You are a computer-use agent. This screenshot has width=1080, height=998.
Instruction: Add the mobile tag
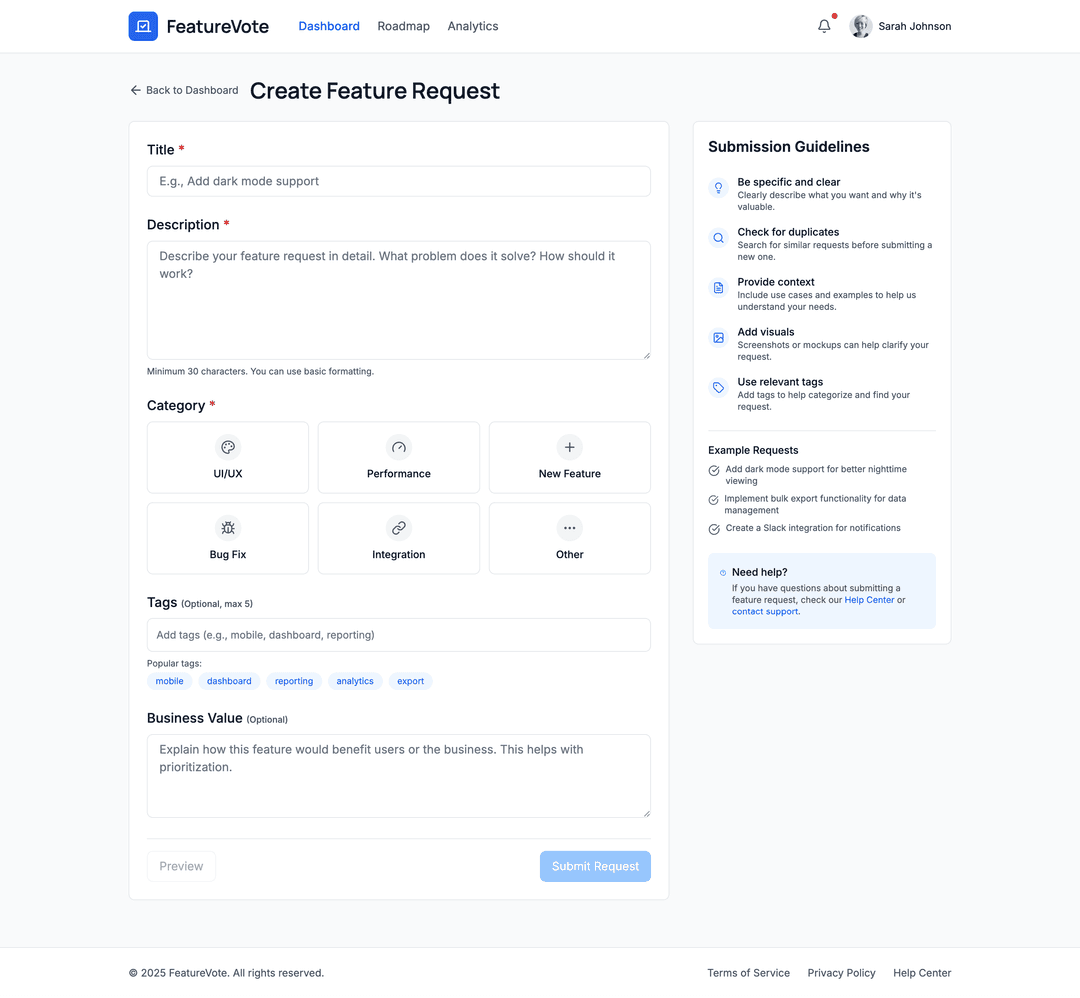[169, 681]
